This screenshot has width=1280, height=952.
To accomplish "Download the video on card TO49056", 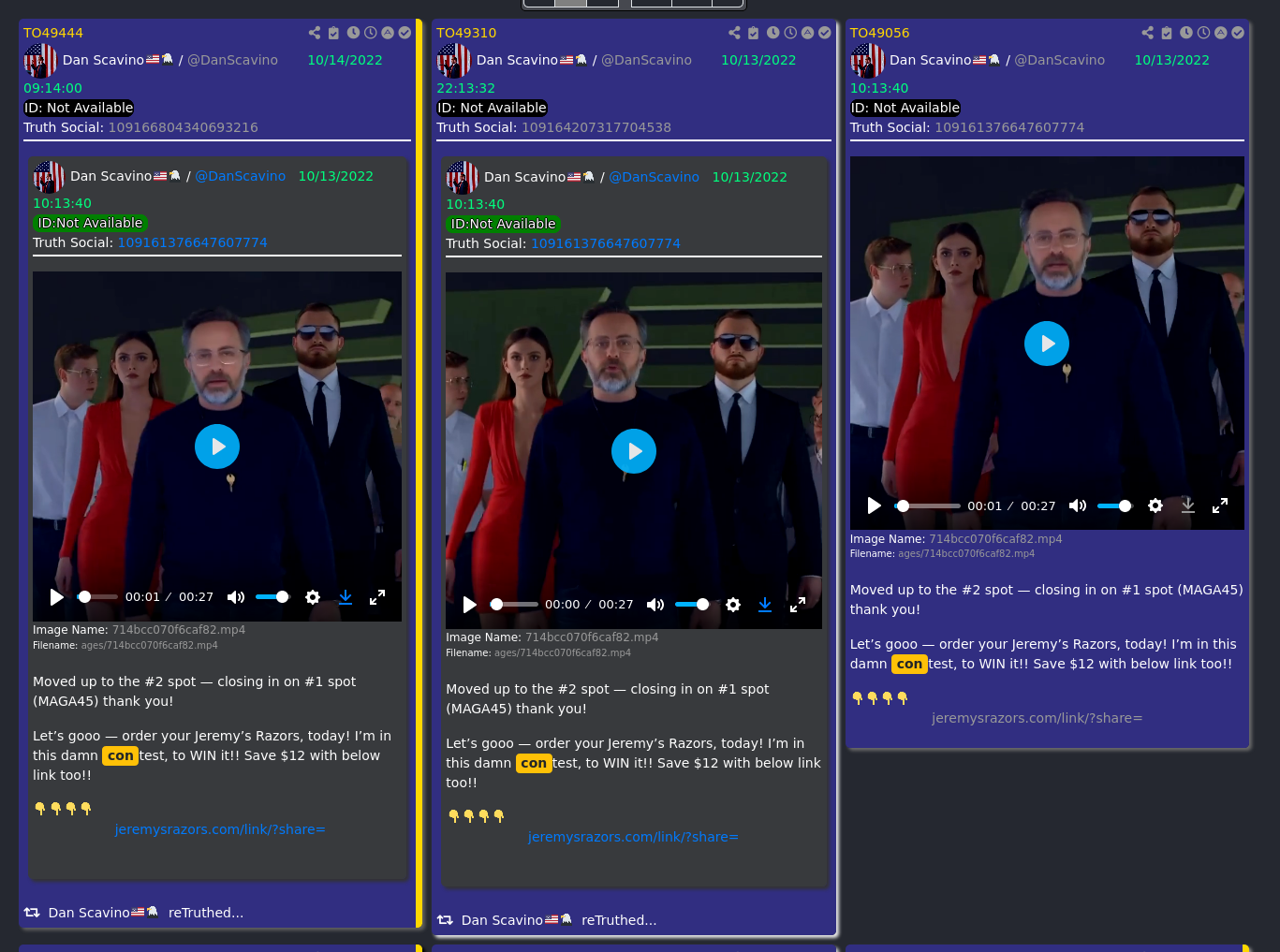I will 1188,505.
